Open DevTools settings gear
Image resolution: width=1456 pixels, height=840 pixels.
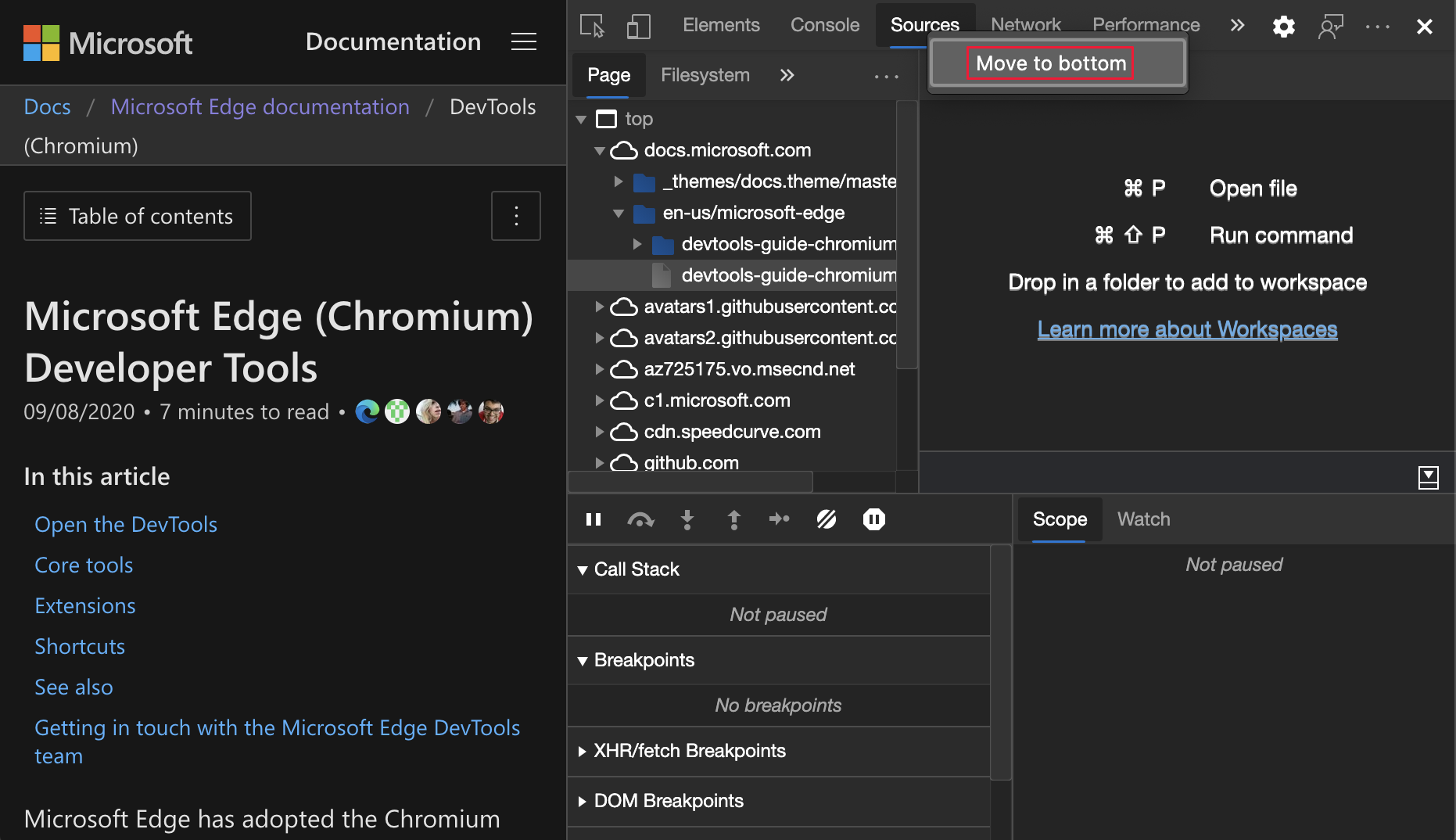tap(1283, 26)
